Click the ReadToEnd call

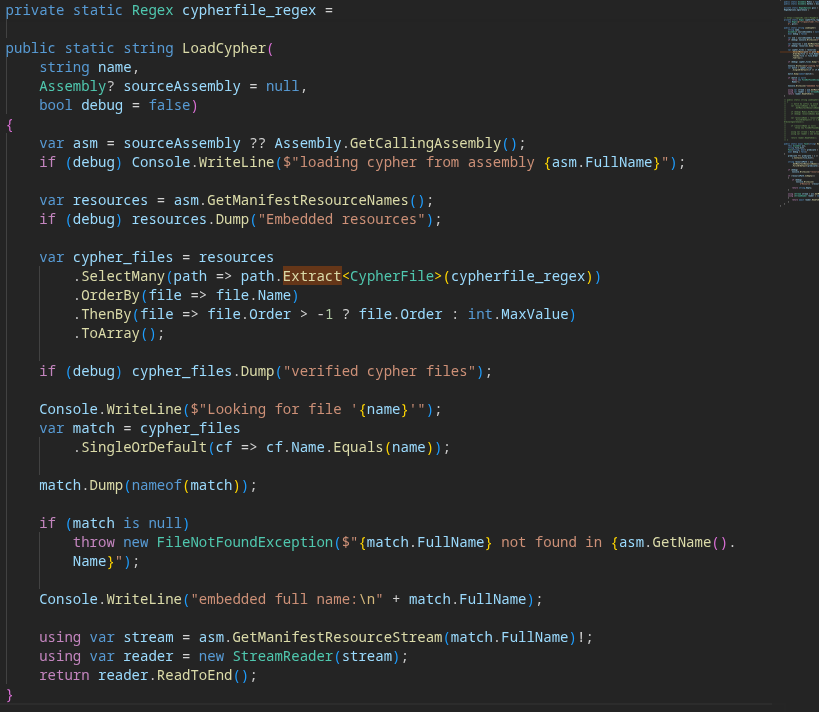pyautogui.click(x=194, y=675)
